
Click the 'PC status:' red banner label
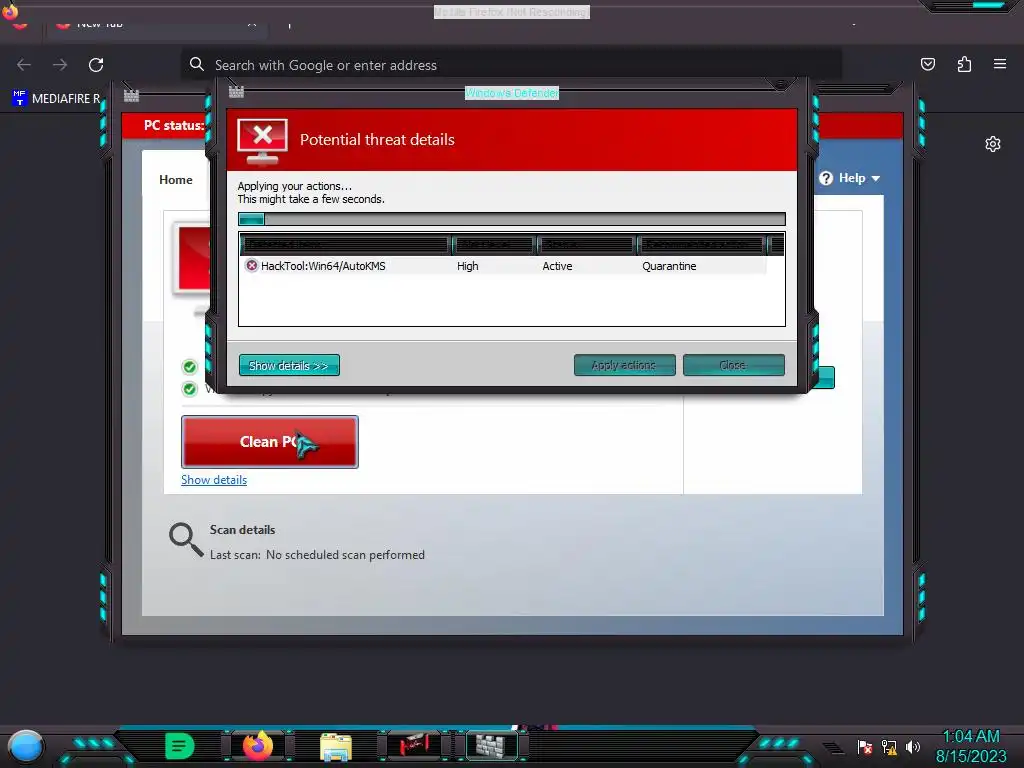click(174, 125)
